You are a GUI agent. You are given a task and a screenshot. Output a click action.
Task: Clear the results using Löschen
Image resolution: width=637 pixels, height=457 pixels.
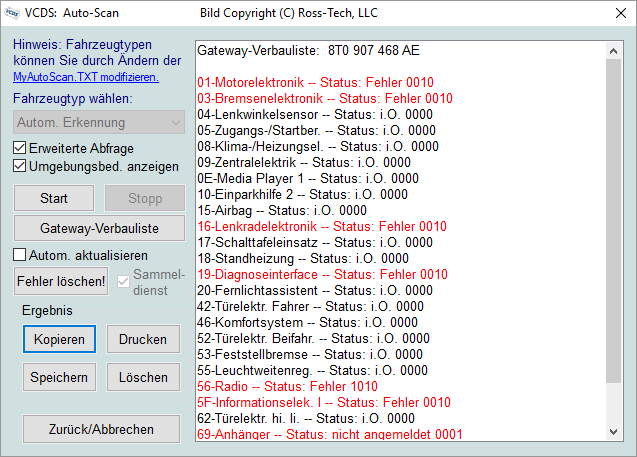143,377
